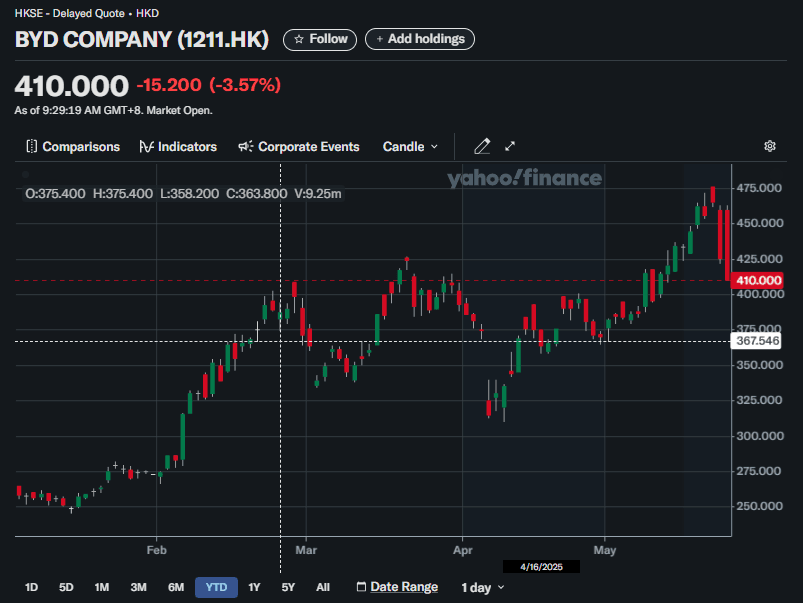The image size is (803, 603).
Task: Click the 425.000 axis price label
Action: coord(759,259)
